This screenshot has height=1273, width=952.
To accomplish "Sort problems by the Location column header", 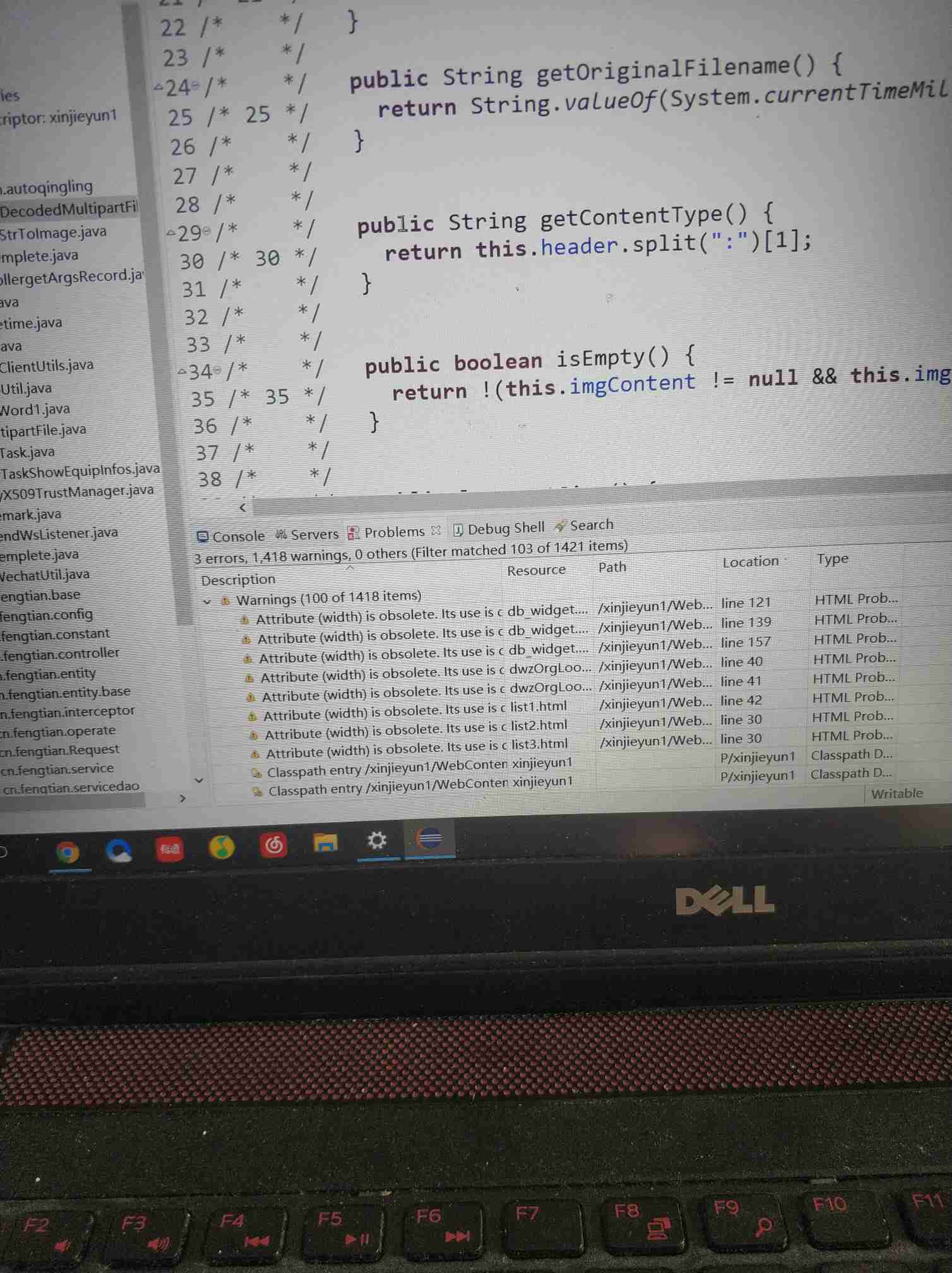I will tap(750, 562).
